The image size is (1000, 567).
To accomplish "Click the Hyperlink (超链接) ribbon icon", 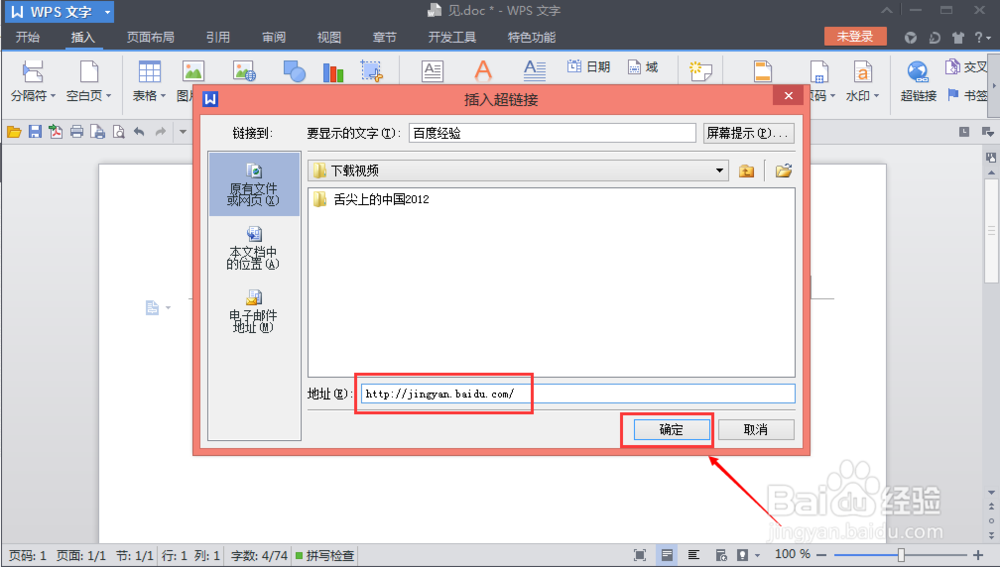I will [918, 71].
